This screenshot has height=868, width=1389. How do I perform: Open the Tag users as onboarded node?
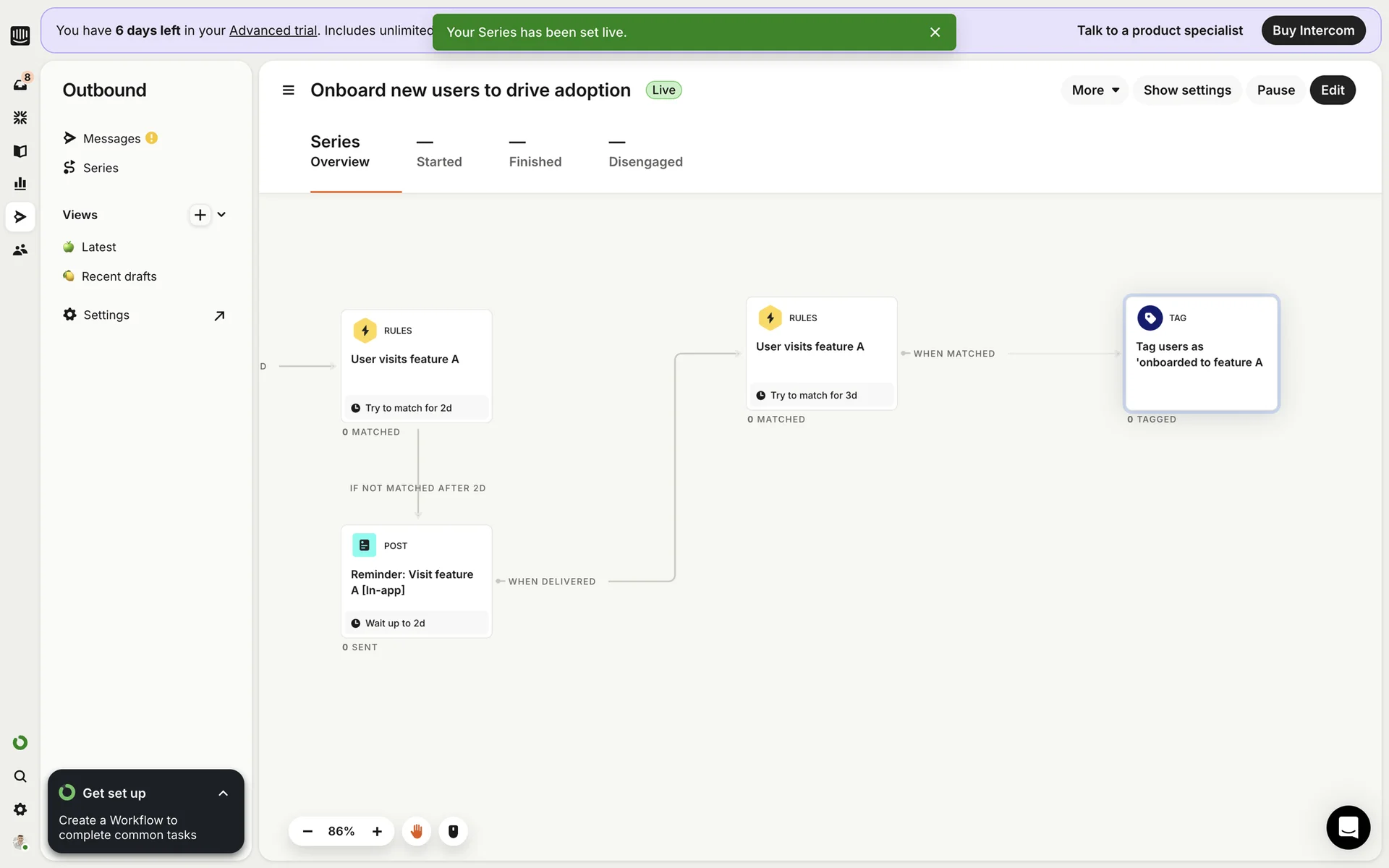click(x=1201, y=354)
